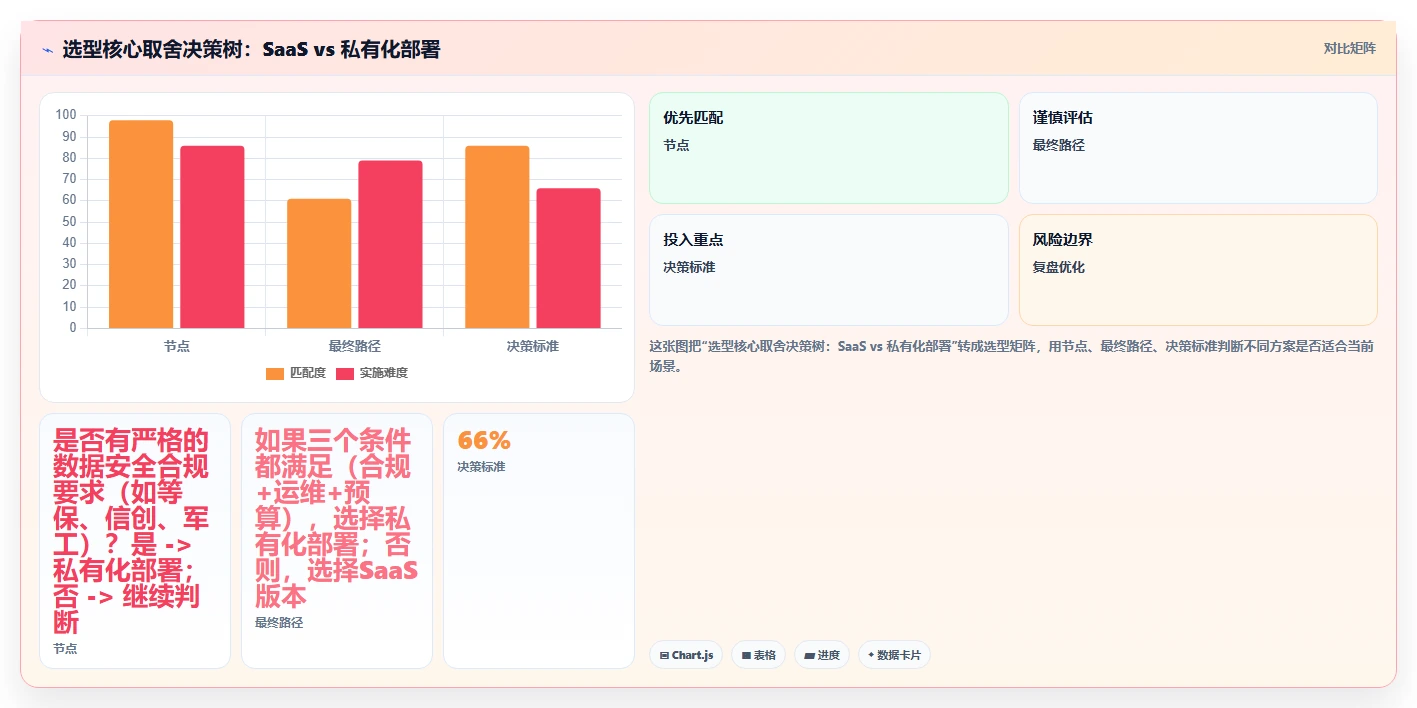The image size is (1417, 708).
Task: Click the 对比矩阵 label in header
Action: coord(1349,48)
